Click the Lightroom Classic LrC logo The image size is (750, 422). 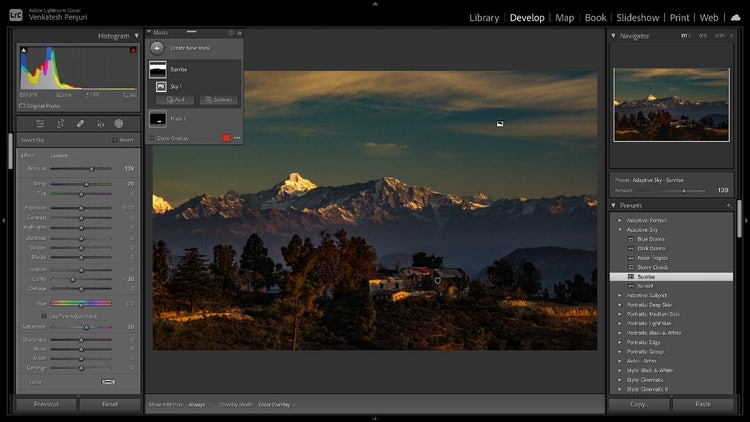pos(16,15)
